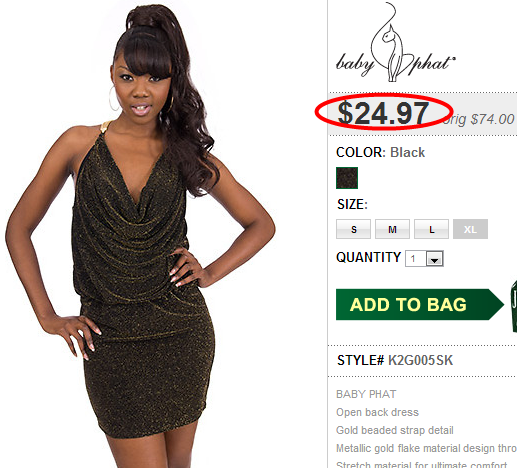The image size is (517, 468).
Task: Click the QUANTITY label
Action: pos(369,257)
